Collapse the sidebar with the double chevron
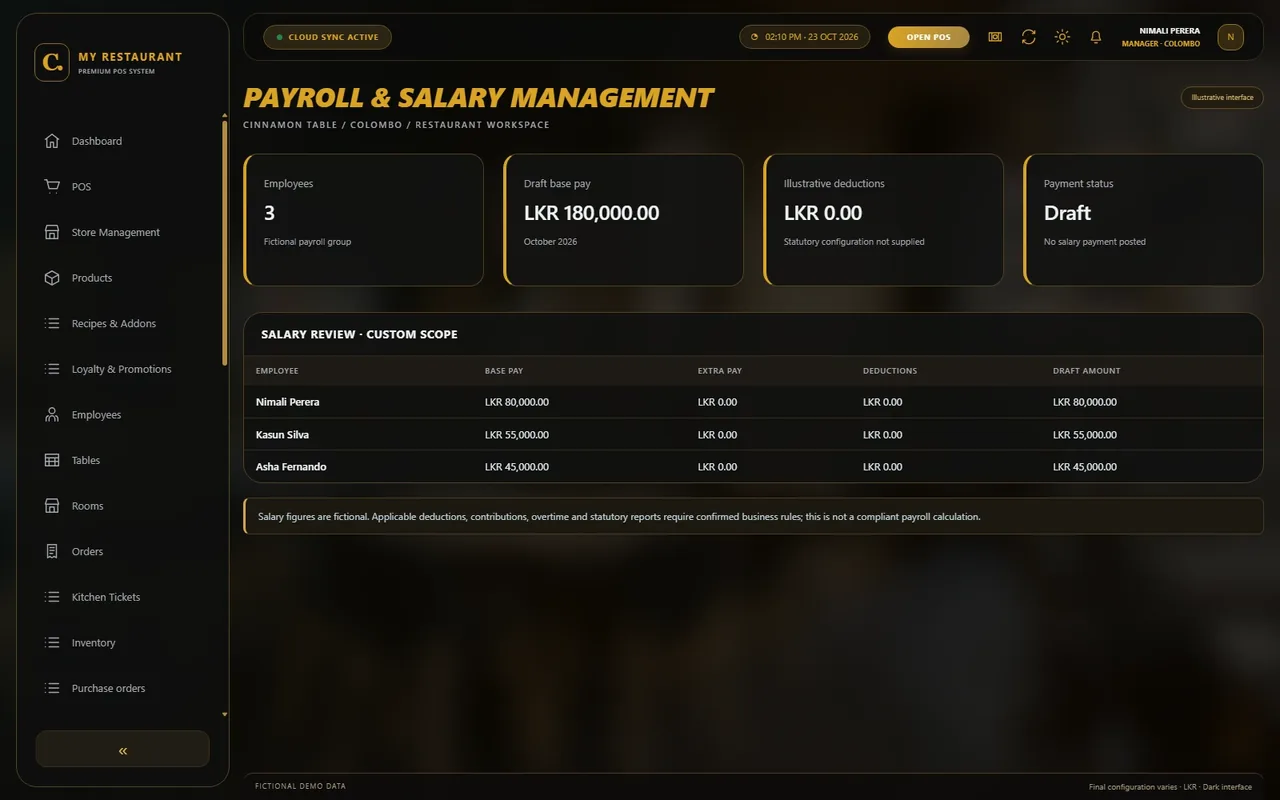The image size is (1280, 800). coord(123,750)
